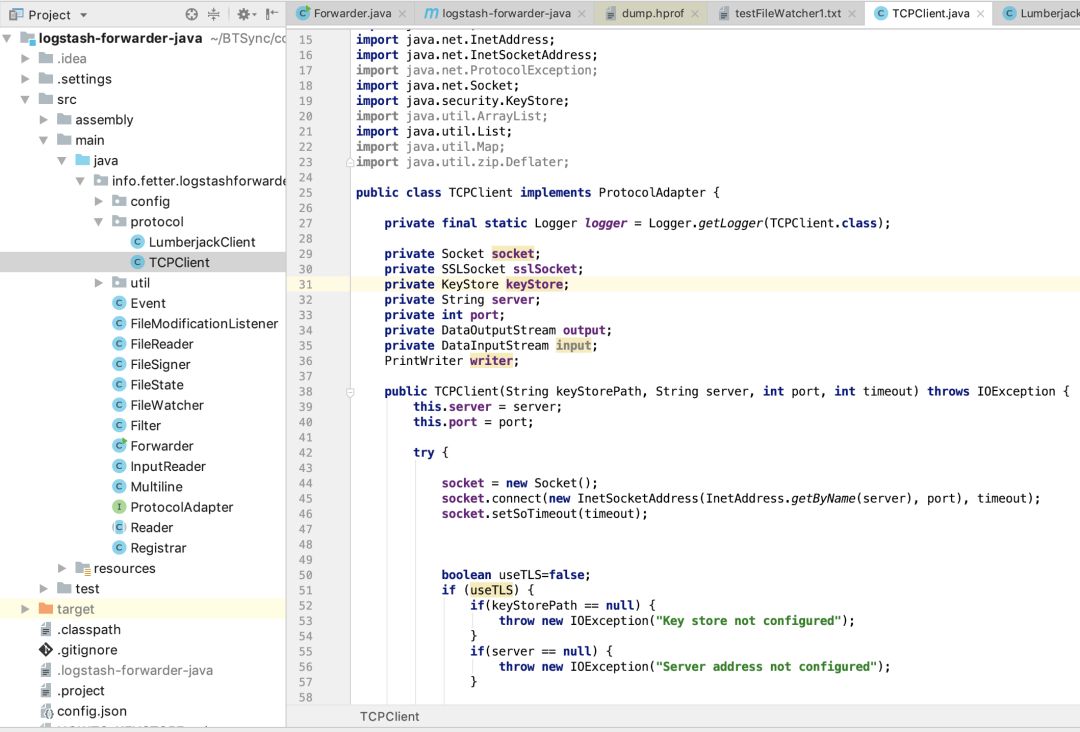The height and width of the screenshot is (732, 1080).
Task: Click the TCPClient breadcrumb at bottom
Action: [389, 716]
